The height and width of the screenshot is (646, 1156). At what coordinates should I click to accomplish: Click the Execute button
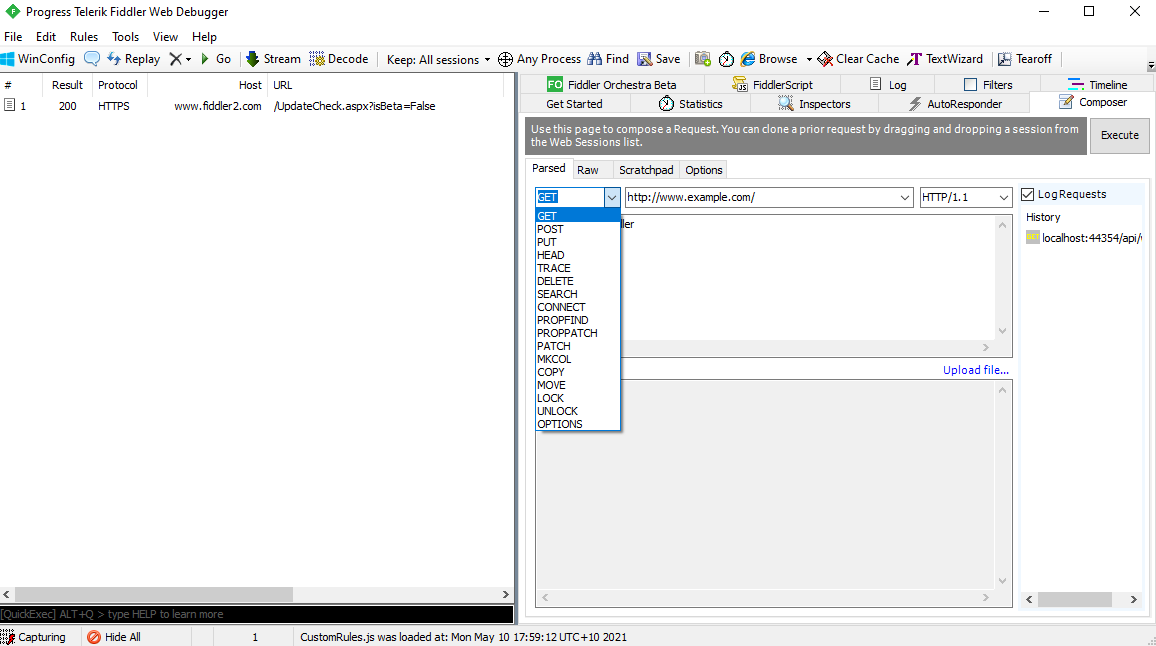tap(1119, 136)
